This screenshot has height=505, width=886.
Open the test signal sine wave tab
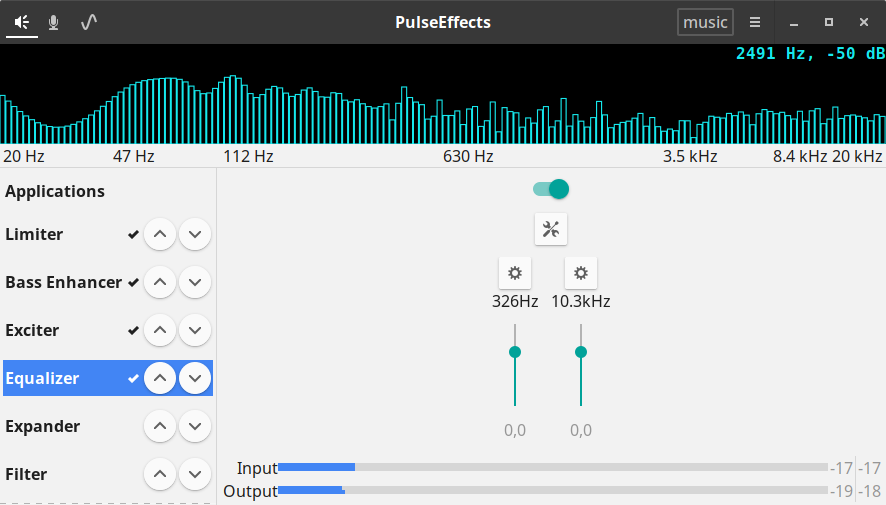coord(89,23)
